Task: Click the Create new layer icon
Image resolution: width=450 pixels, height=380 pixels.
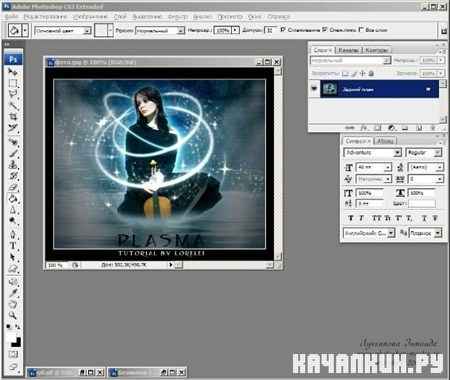Action: [419, 128]
